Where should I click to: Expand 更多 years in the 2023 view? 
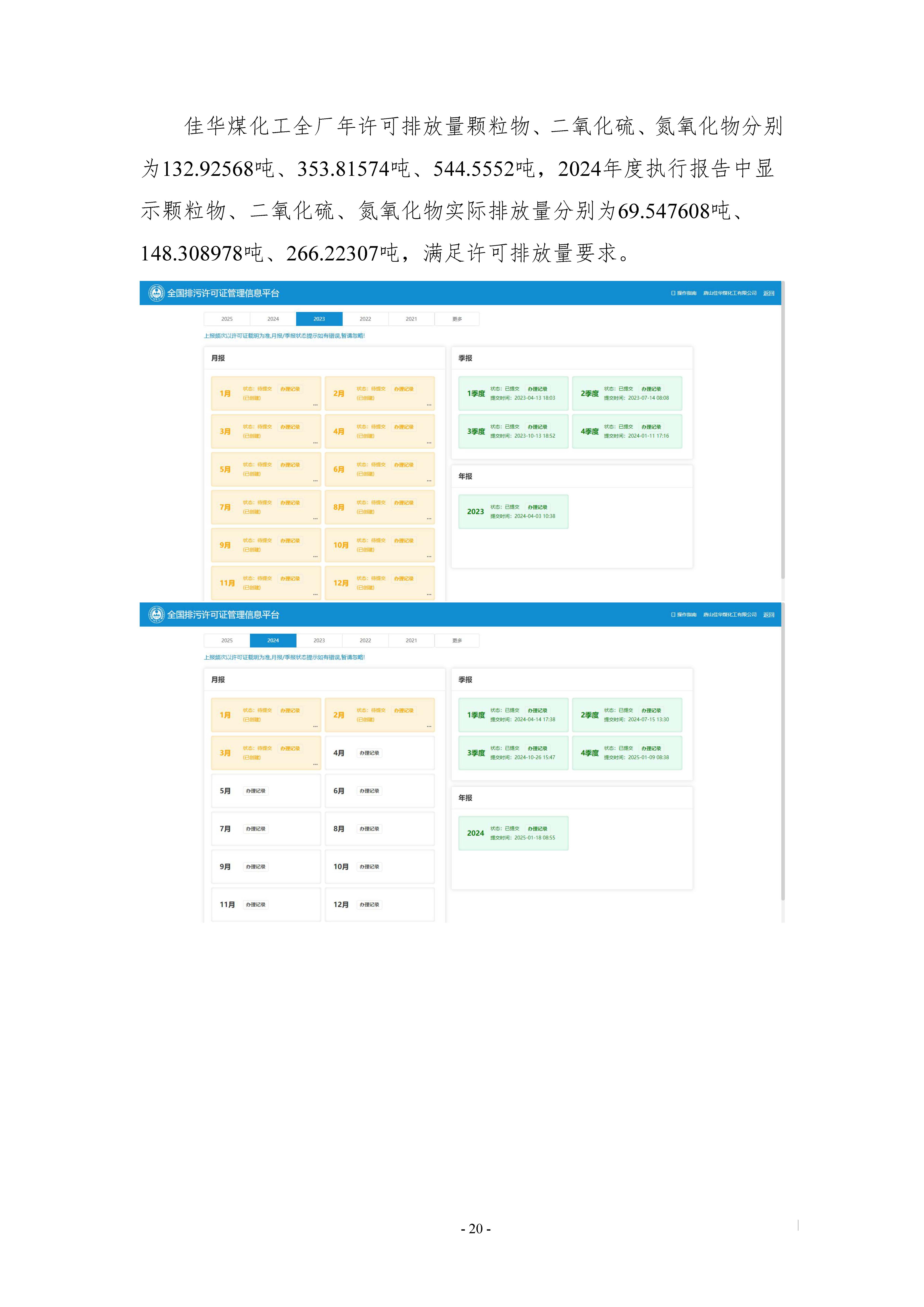coord(457,319)
